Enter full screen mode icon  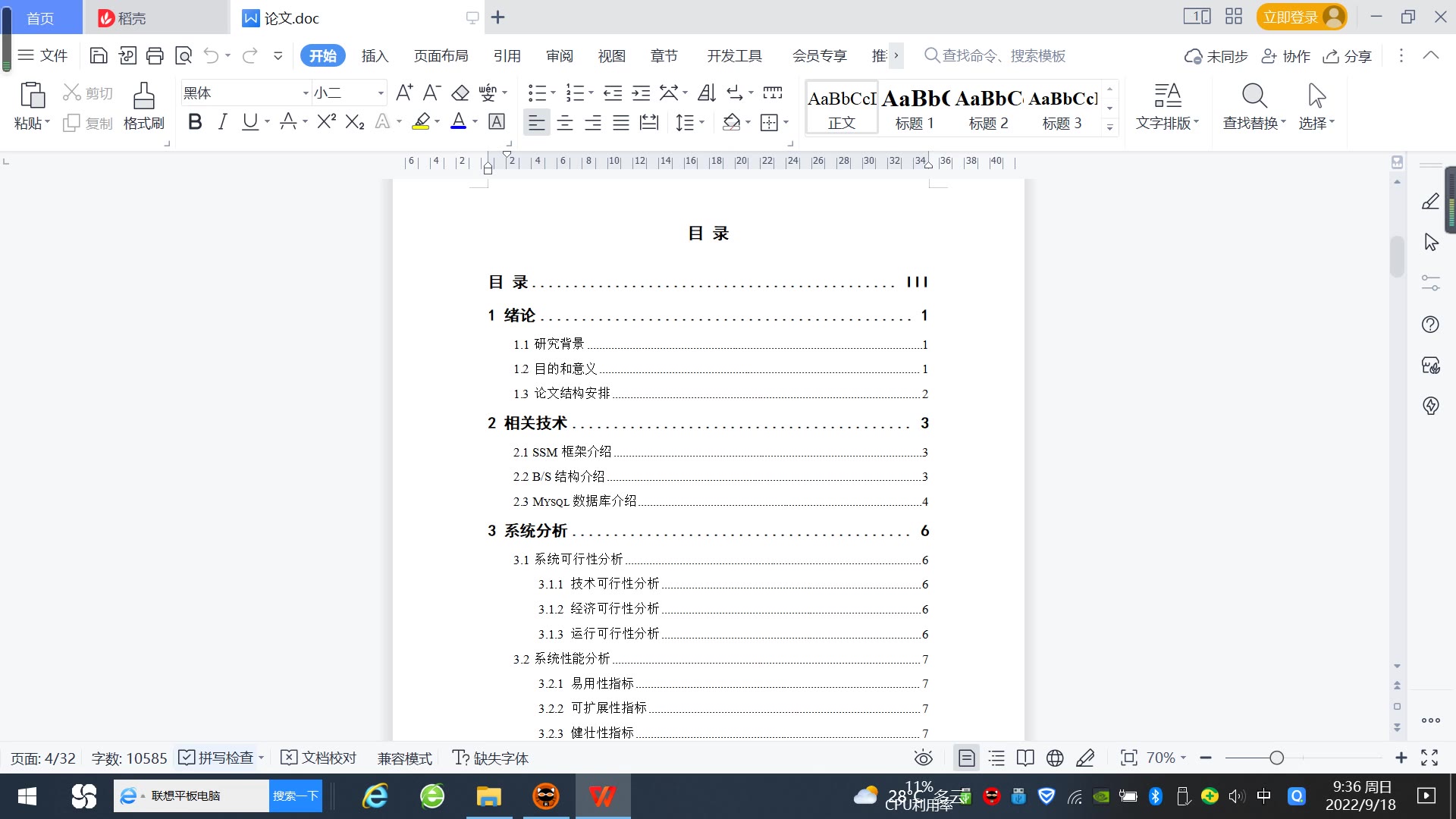[1429, 758]
